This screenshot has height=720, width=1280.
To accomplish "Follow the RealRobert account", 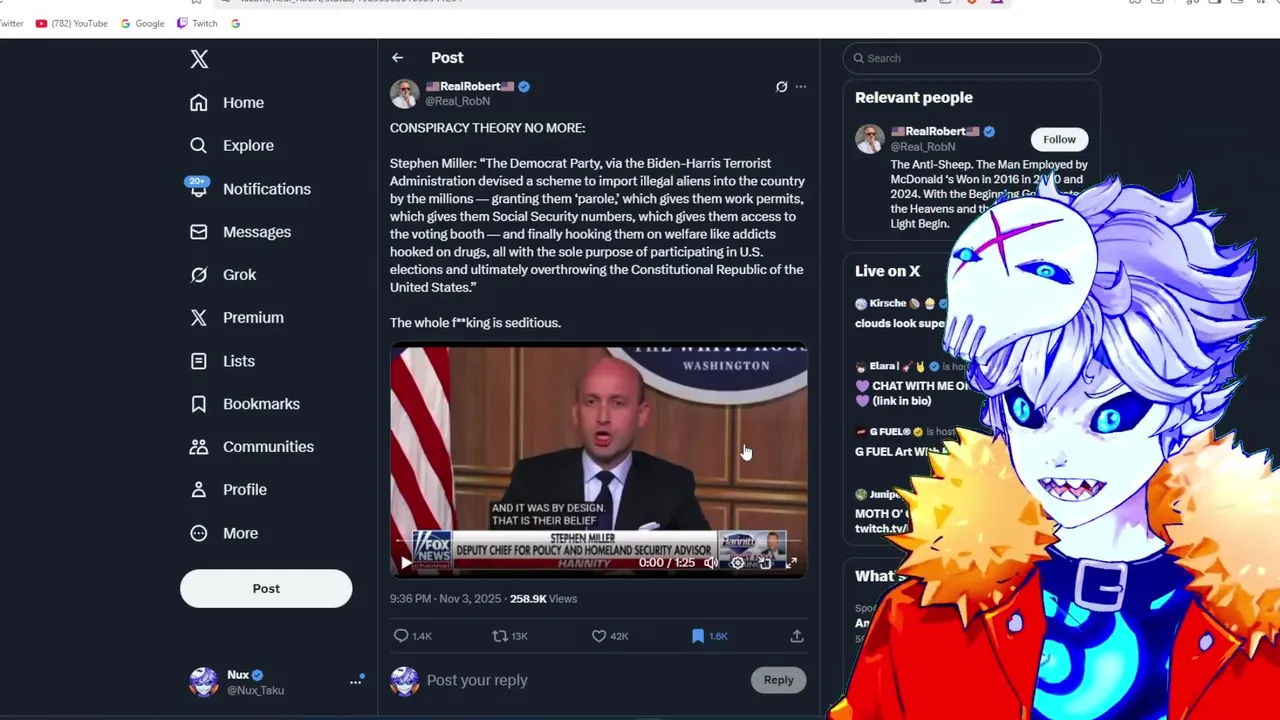I will point(1059,139).
